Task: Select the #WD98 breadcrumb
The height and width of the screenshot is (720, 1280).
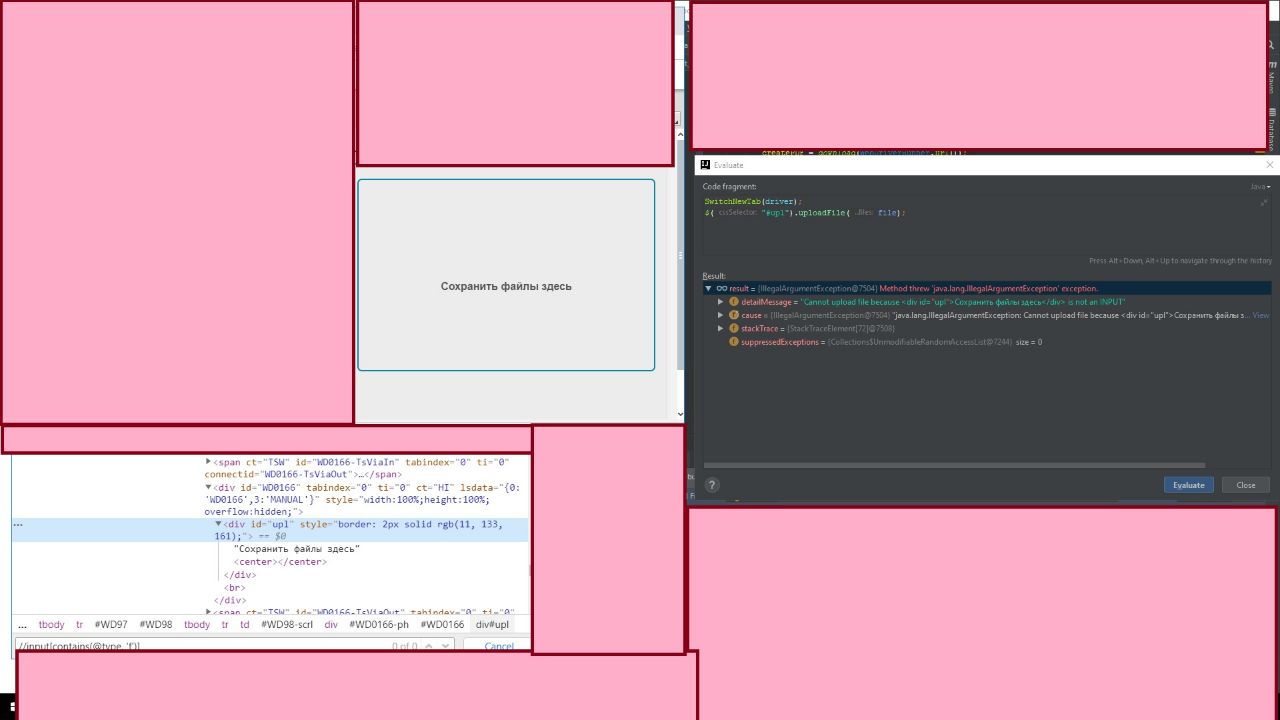Action: click(155, 625)
